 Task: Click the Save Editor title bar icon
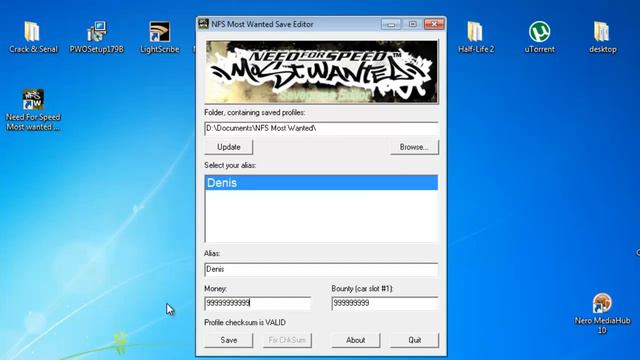203,24
